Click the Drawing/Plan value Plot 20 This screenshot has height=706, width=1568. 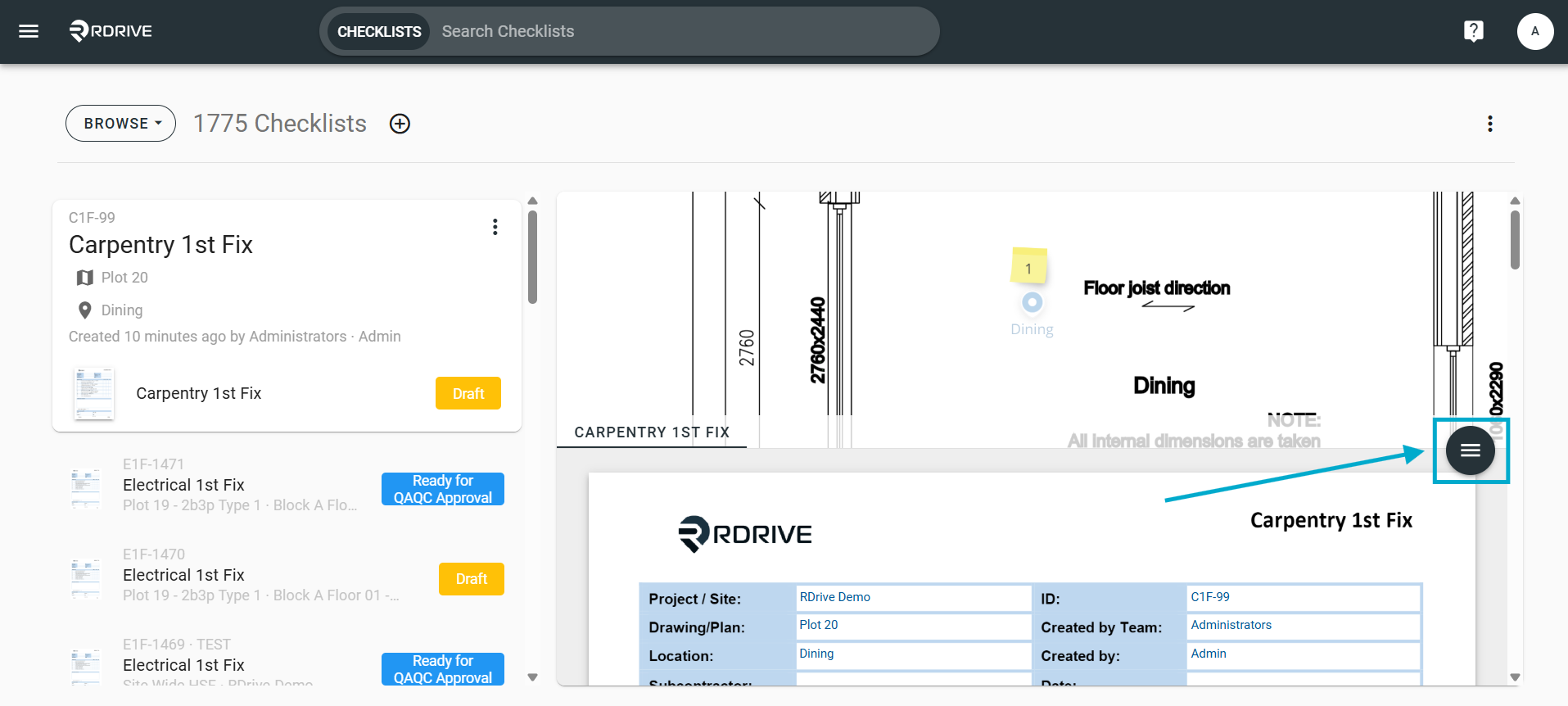(819, 625)
